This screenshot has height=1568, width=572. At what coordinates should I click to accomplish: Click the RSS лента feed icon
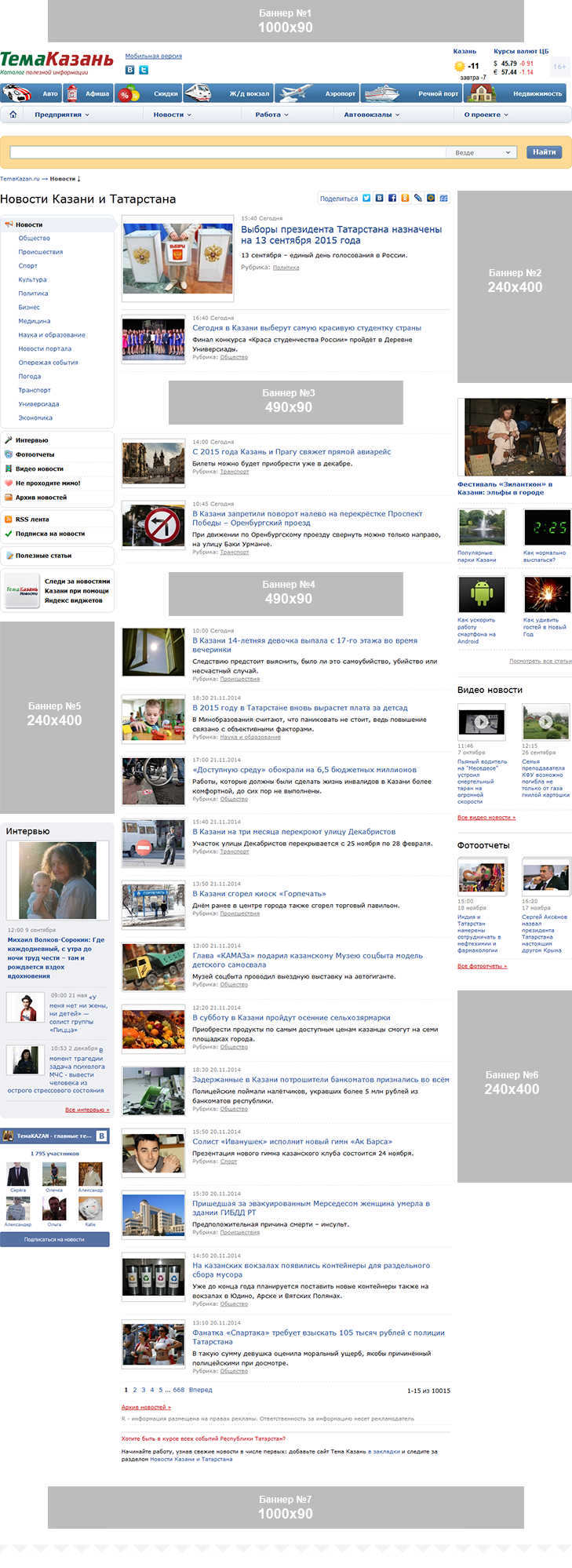[x=9, y=520]
